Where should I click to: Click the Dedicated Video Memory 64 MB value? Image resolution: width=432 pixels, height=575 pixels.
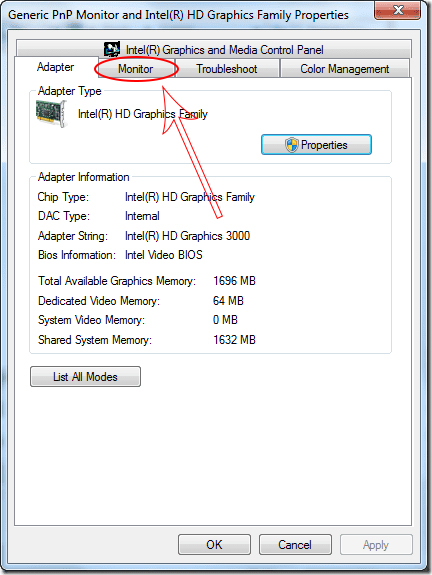228,301
